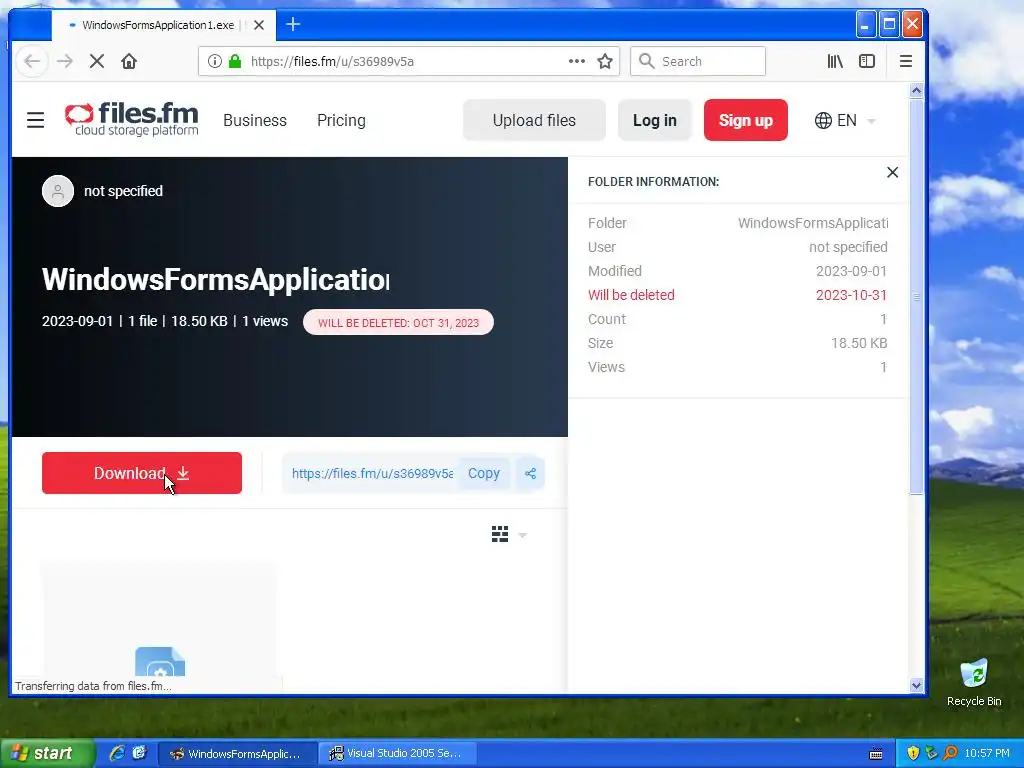
Task: Click the 2023-10-31 deletion date
Action: [x=852, y=295]
